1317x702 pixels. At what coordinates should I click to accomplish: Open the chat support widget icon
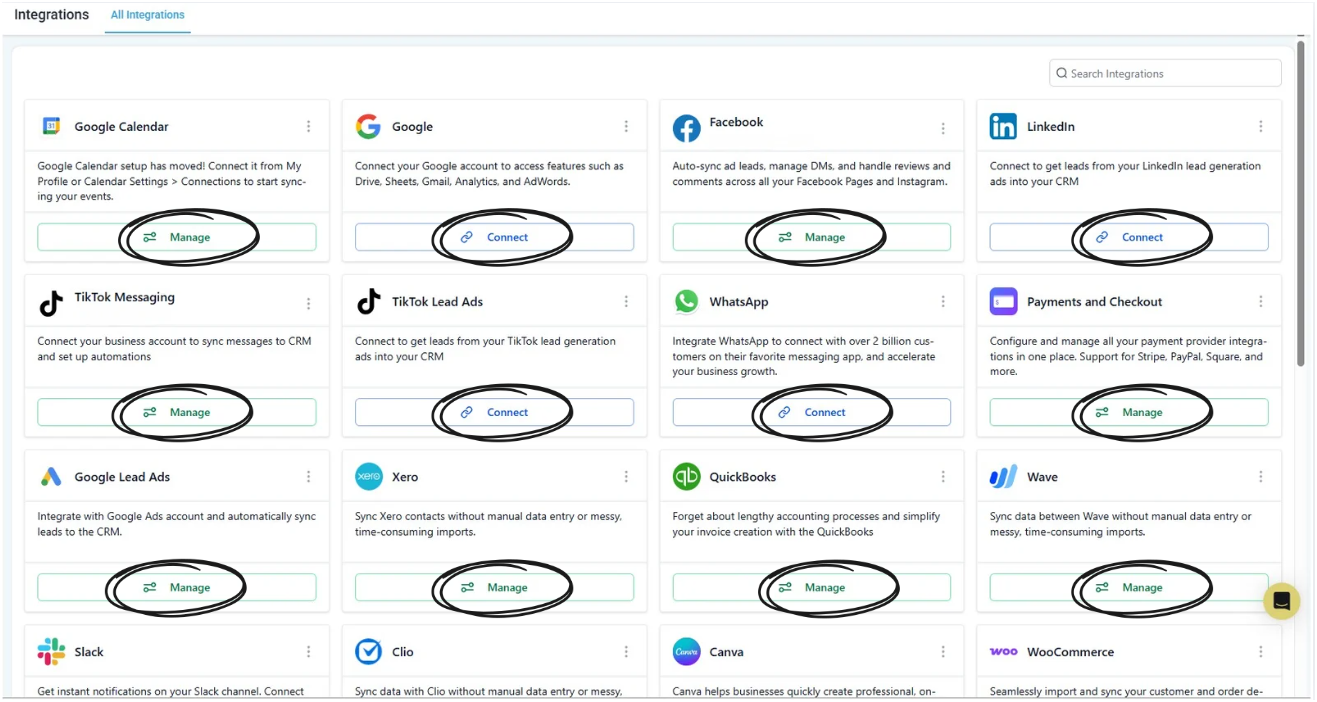(x=1282, y=601)
